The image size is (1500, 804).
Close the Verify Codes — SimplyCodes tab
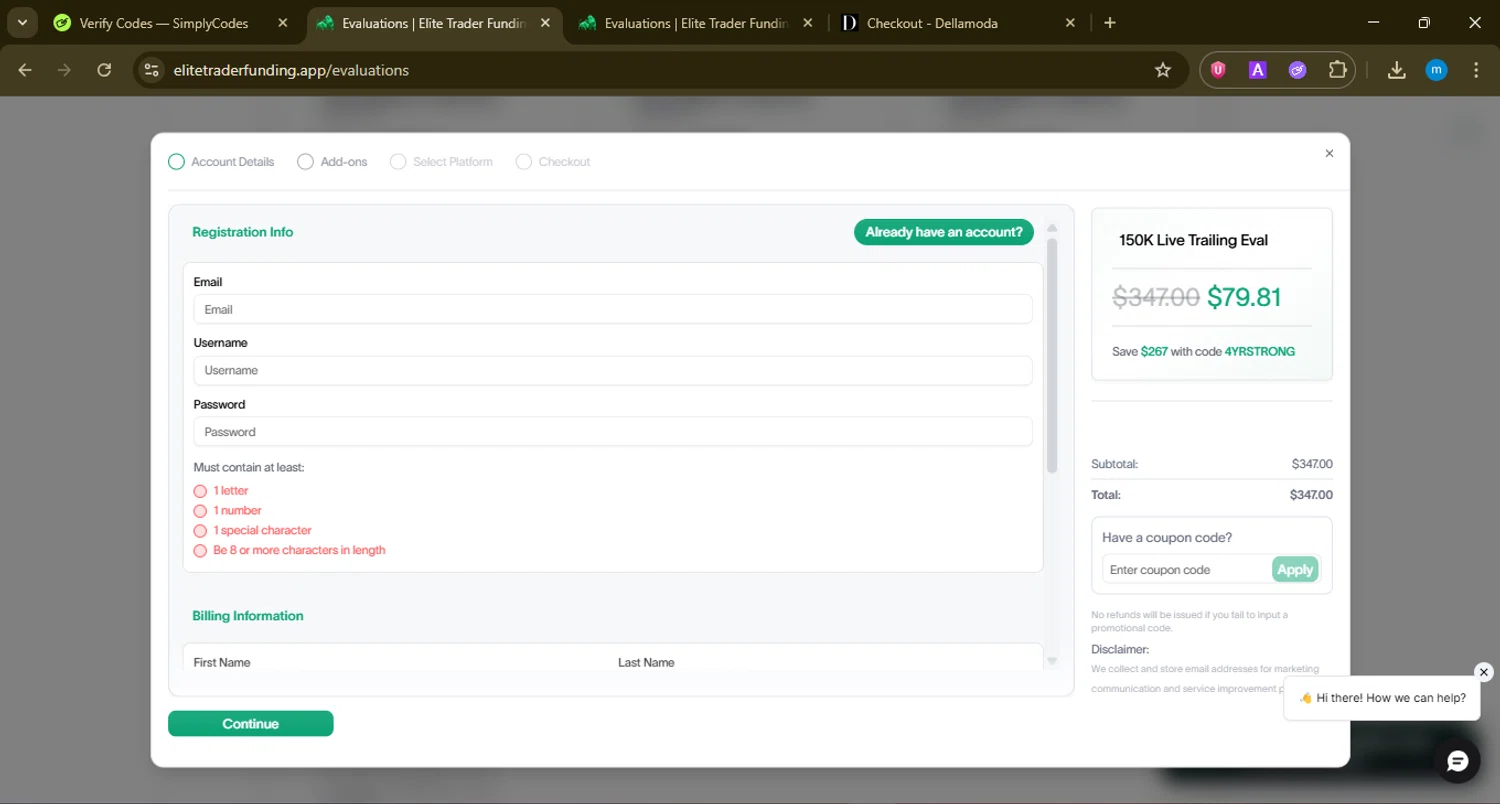point(283,23)
